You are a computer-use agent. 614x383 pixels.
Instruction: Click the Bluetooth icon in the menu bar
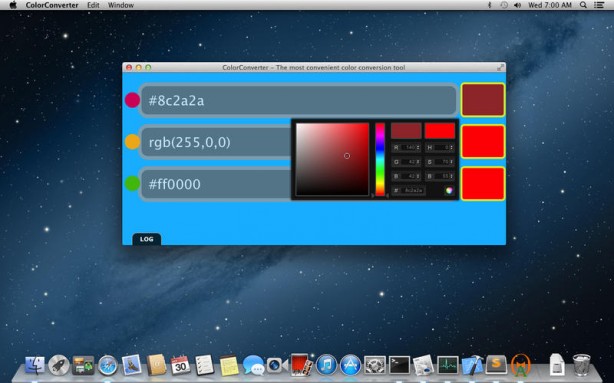point(489,5)
